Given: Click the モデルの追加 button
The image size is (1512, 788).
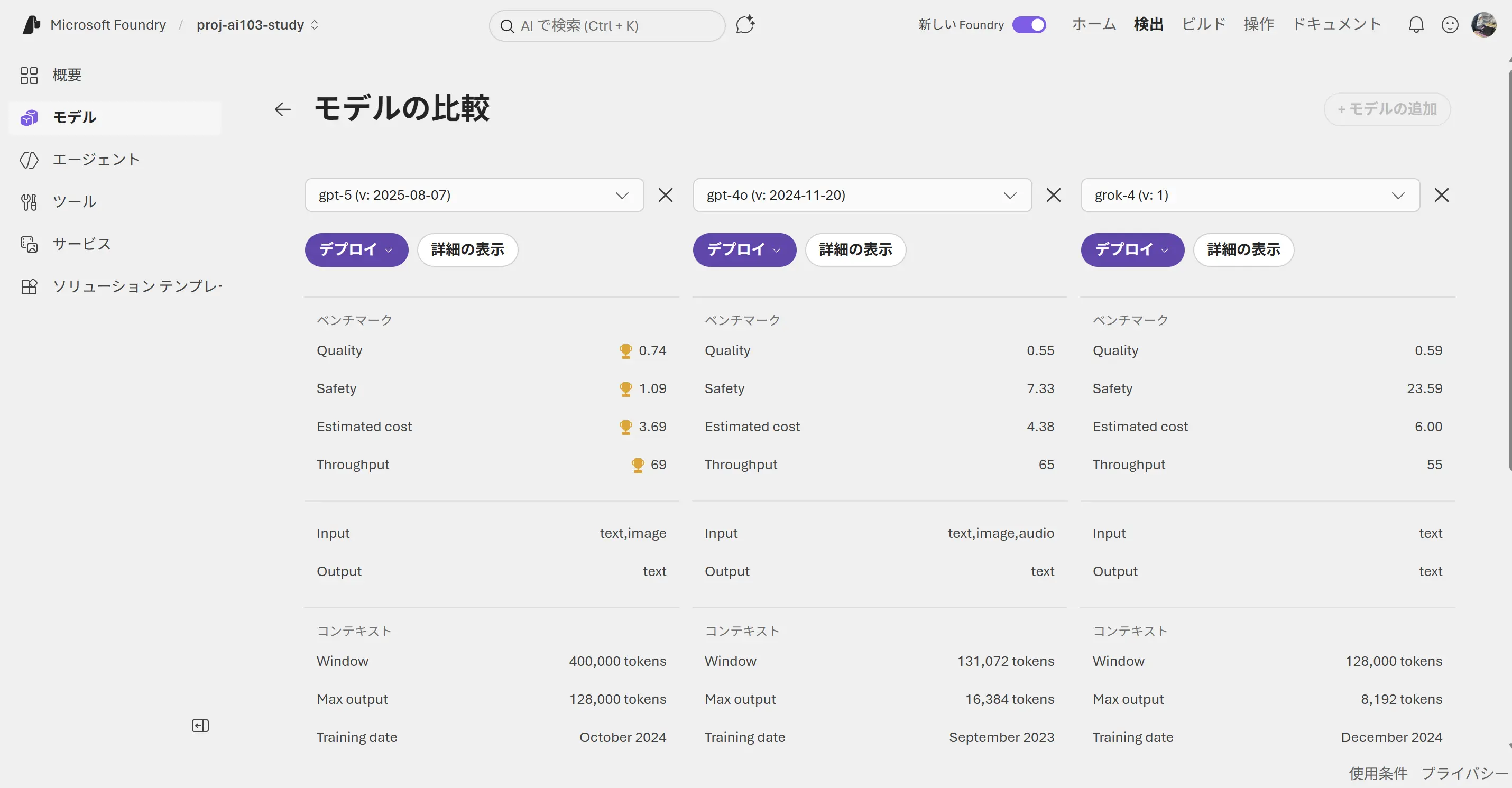Looking at the screenshot, I should point(1386,109).
